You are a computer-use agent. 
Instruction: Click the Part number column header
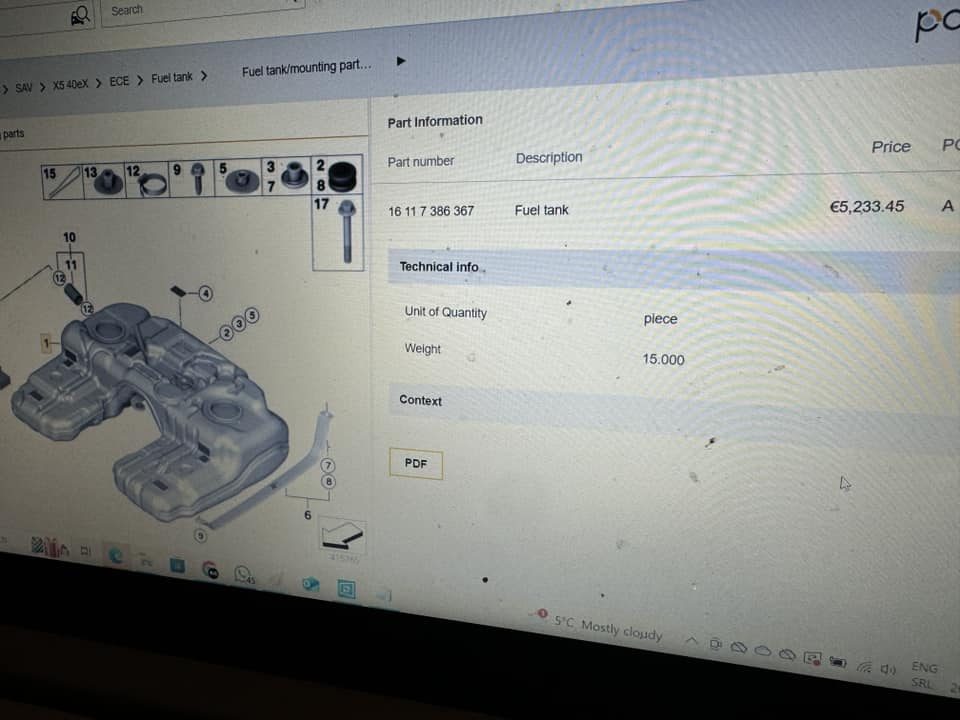coord(421,162)
